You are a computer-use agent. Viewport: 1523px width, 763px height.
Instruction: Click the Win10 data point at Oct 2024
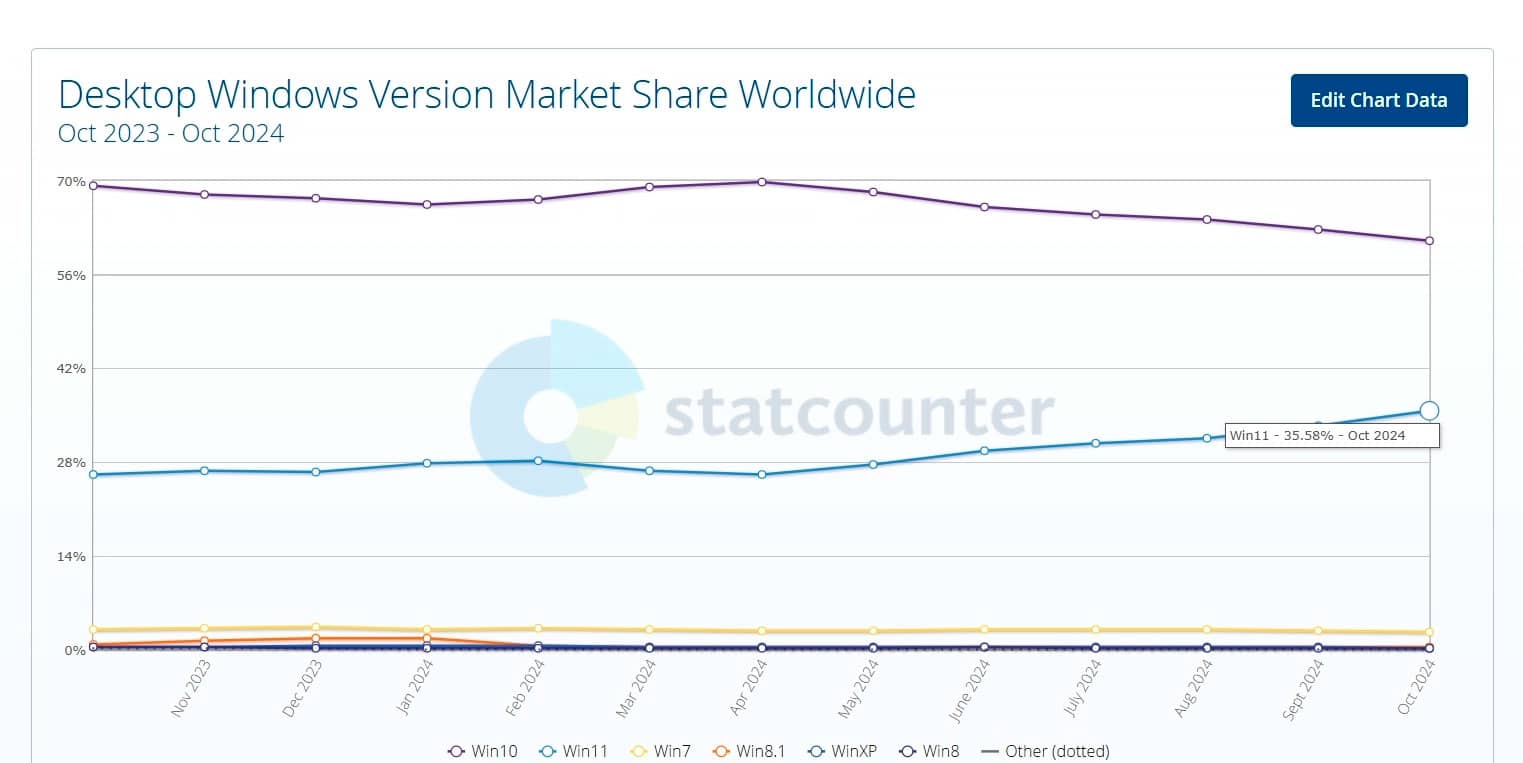tap(1430, 241)
